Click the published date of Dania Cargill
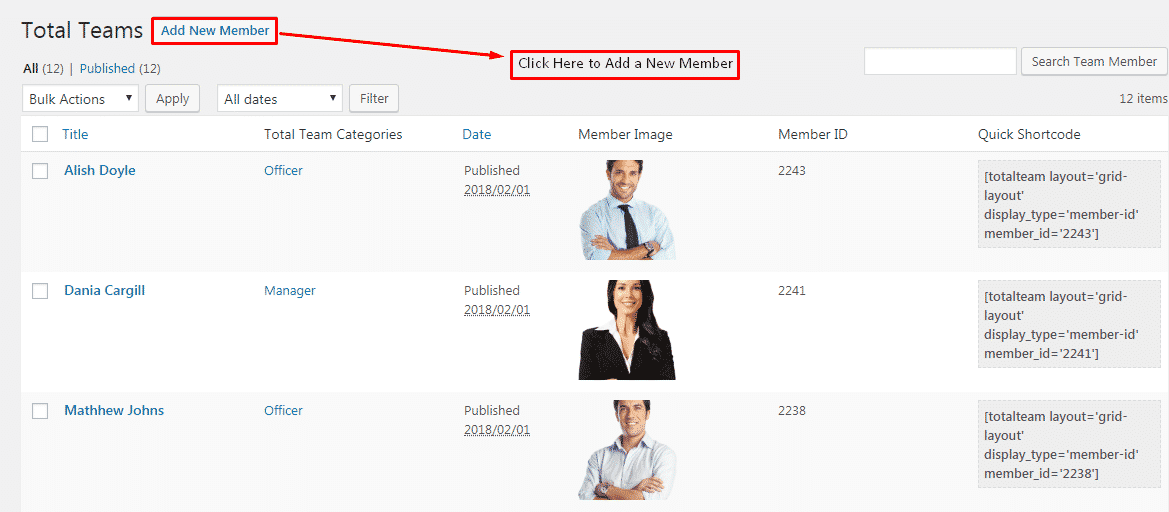Viewport: 1169px width, 512px height. (497, 309)
